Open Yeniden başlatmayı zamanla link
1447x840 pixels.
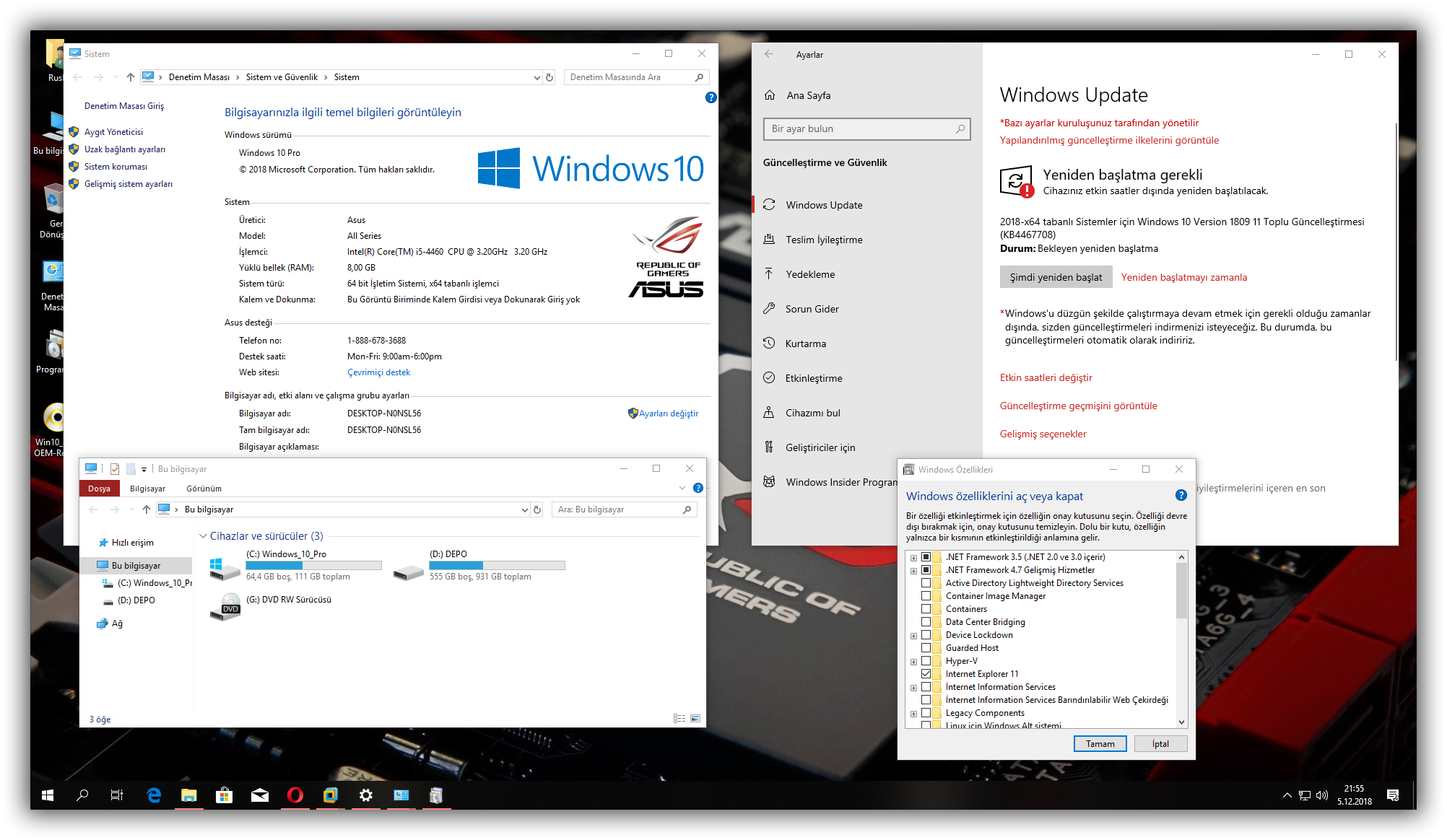[x=1183, y=277]
